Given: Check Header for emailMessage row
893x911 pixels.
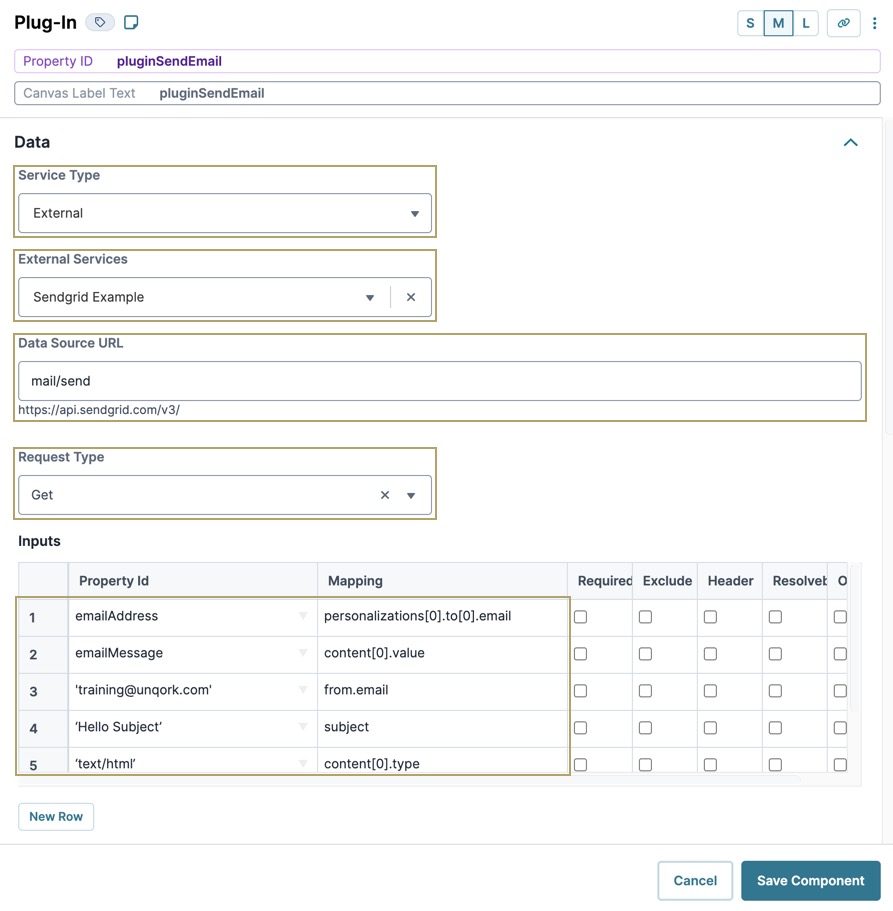Looking at the screenshot, I should 711,654.
